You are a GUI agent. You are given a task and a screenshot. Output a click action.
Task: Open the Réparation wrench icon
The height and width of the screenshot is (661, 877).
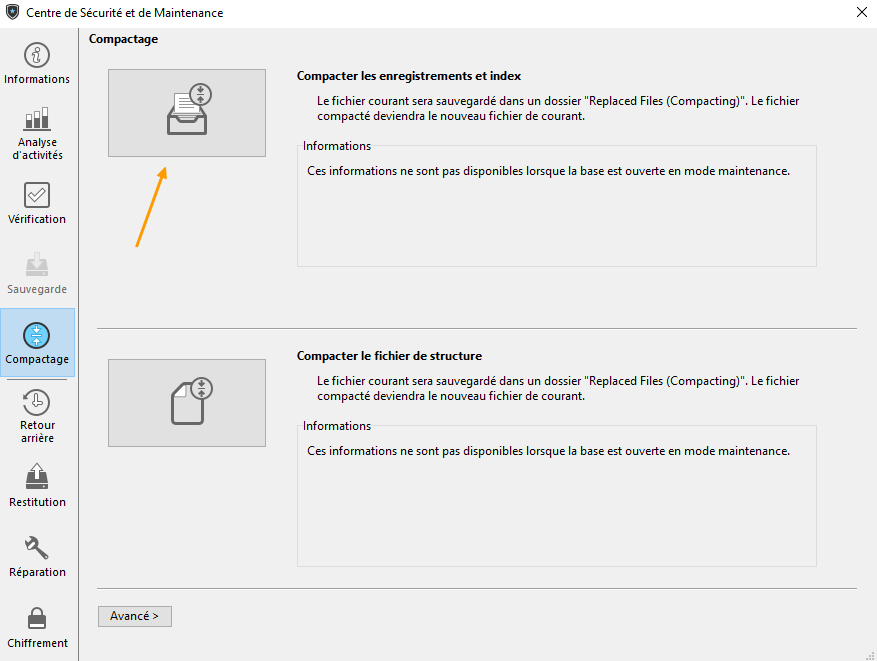(x=37, y=548)
